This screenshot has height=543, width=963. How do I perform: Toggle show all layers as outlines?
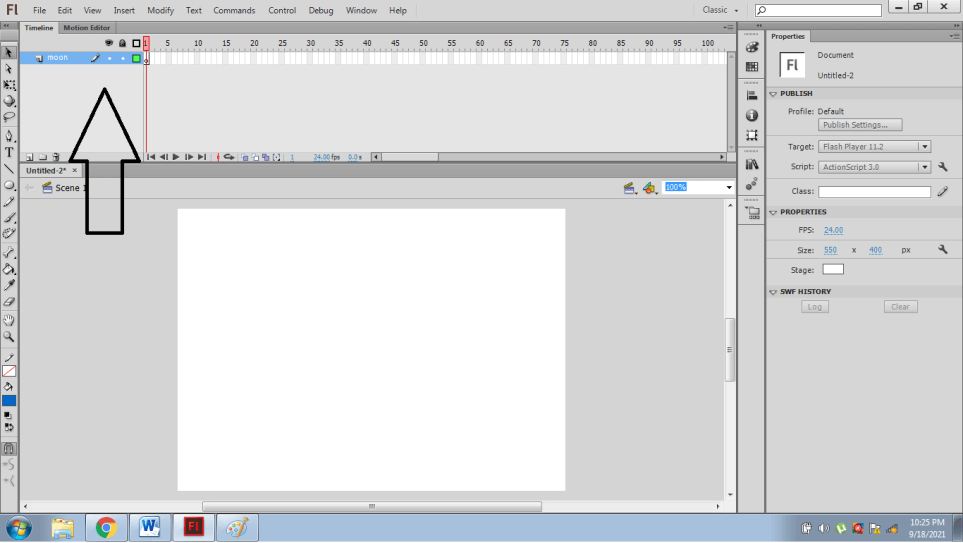136,43
